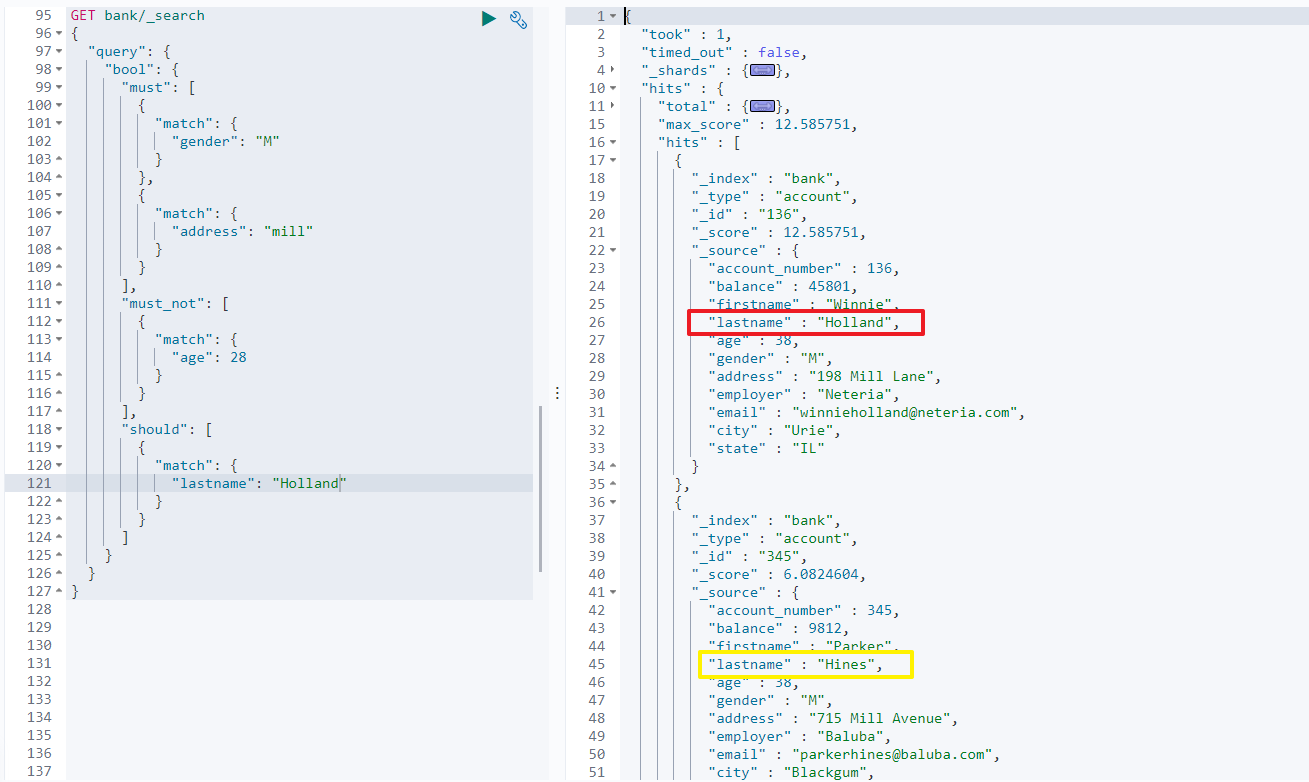The width and height of the screenshot is (1309, 782).
Task: Click the "state" : "IL" line
Action: point(766,449)
